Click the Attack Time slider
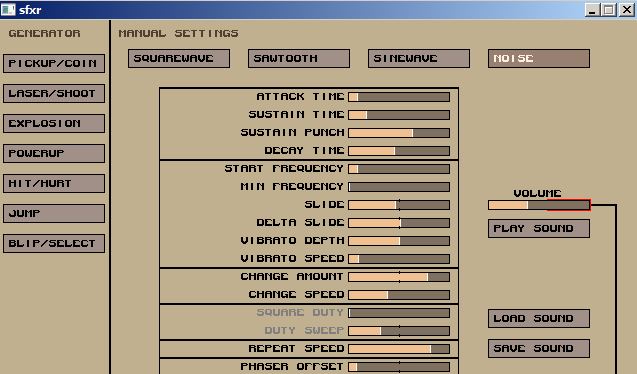Image resolution: width=637 pixels, height=374 pixels. coord(399,97)
